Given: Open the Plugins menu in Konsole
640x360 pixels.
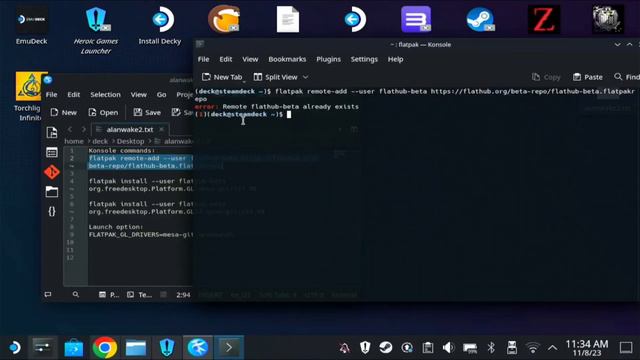Looking at the screenshot, I should coord(328,59).
